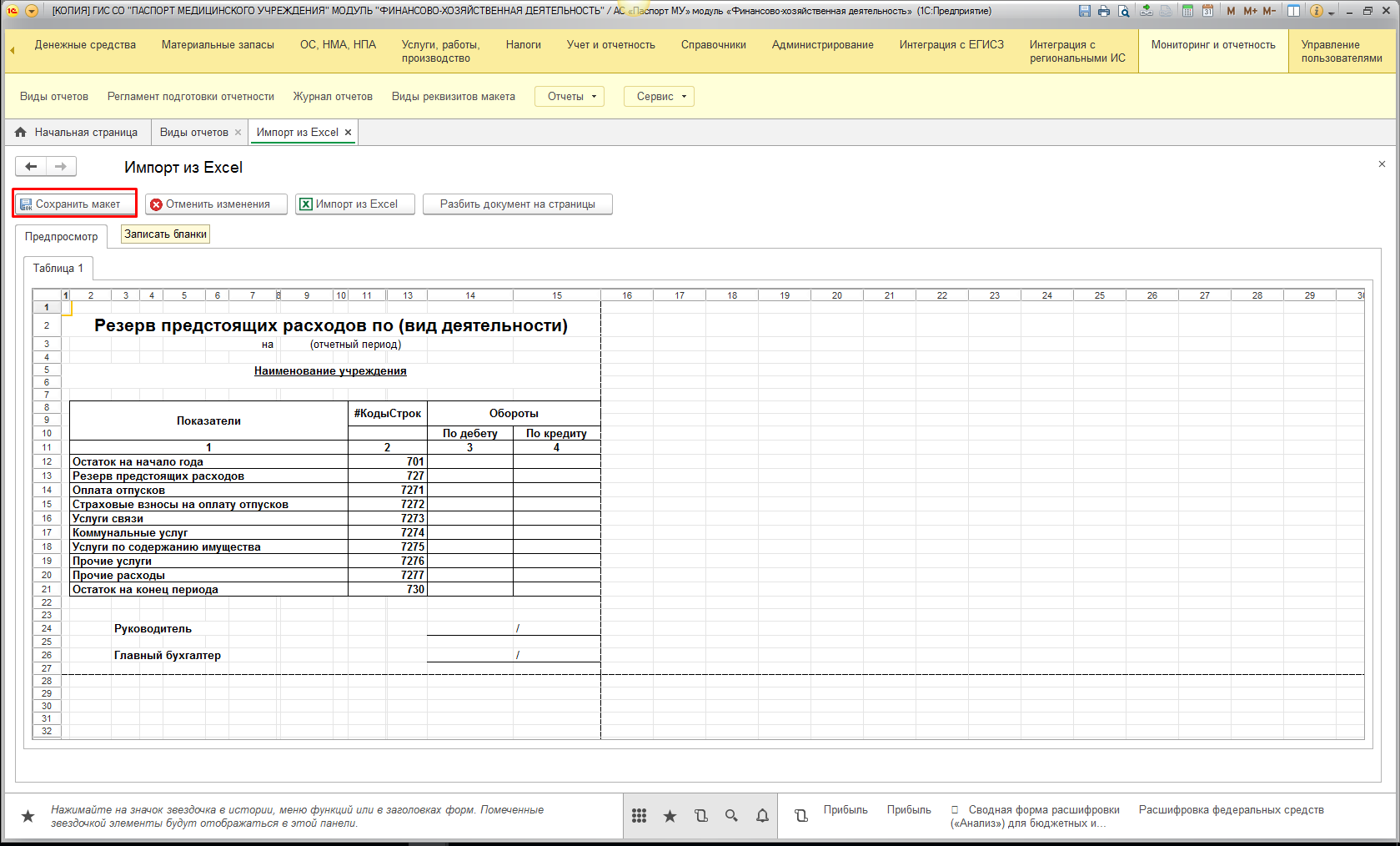The height and width of the screenshot is (846, 1400).
Task: Open print preview from the title bar
Action: click(1124, 11)
